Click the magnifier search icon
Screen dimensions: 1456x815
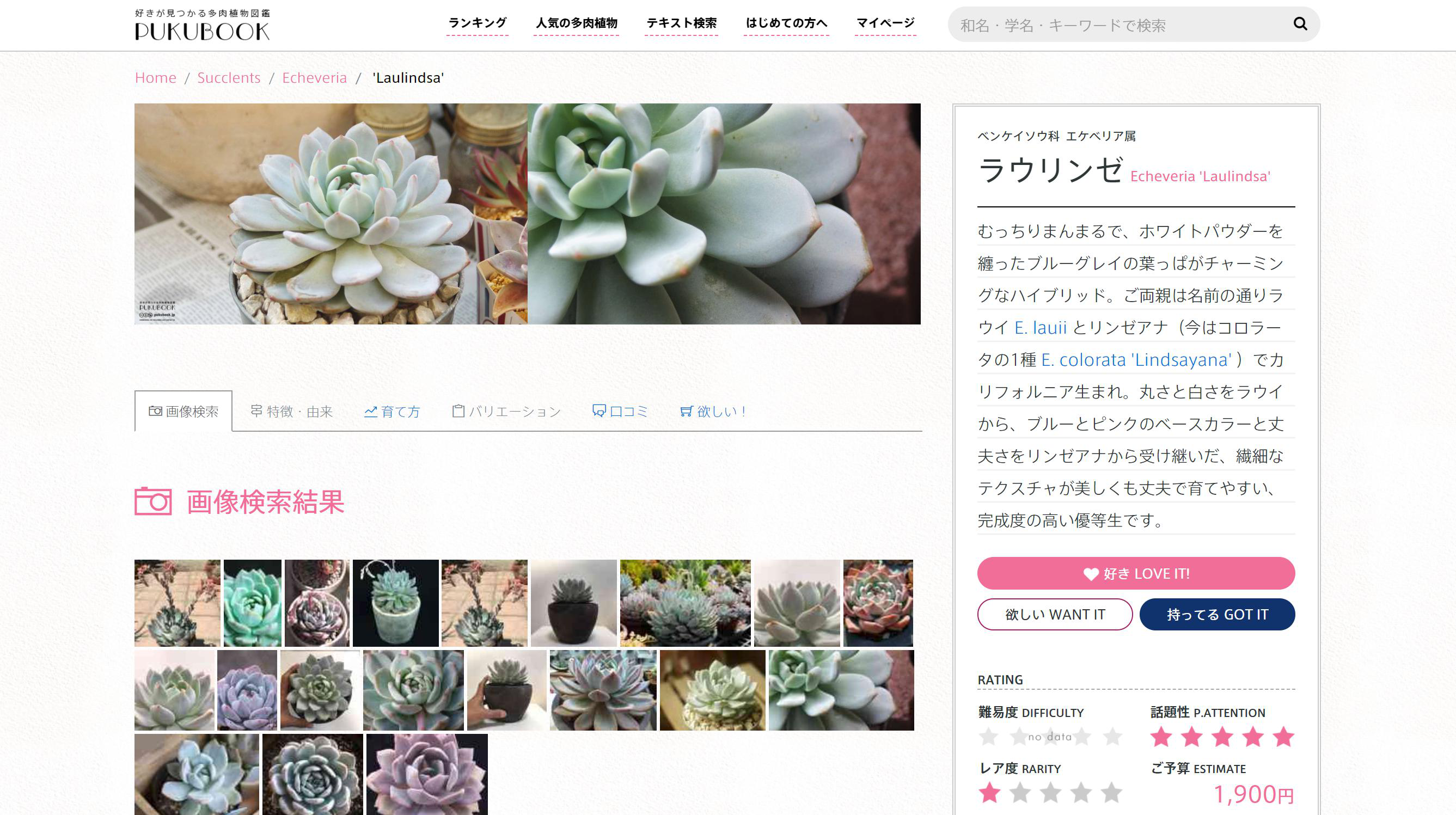click(x=1300, y=24)
